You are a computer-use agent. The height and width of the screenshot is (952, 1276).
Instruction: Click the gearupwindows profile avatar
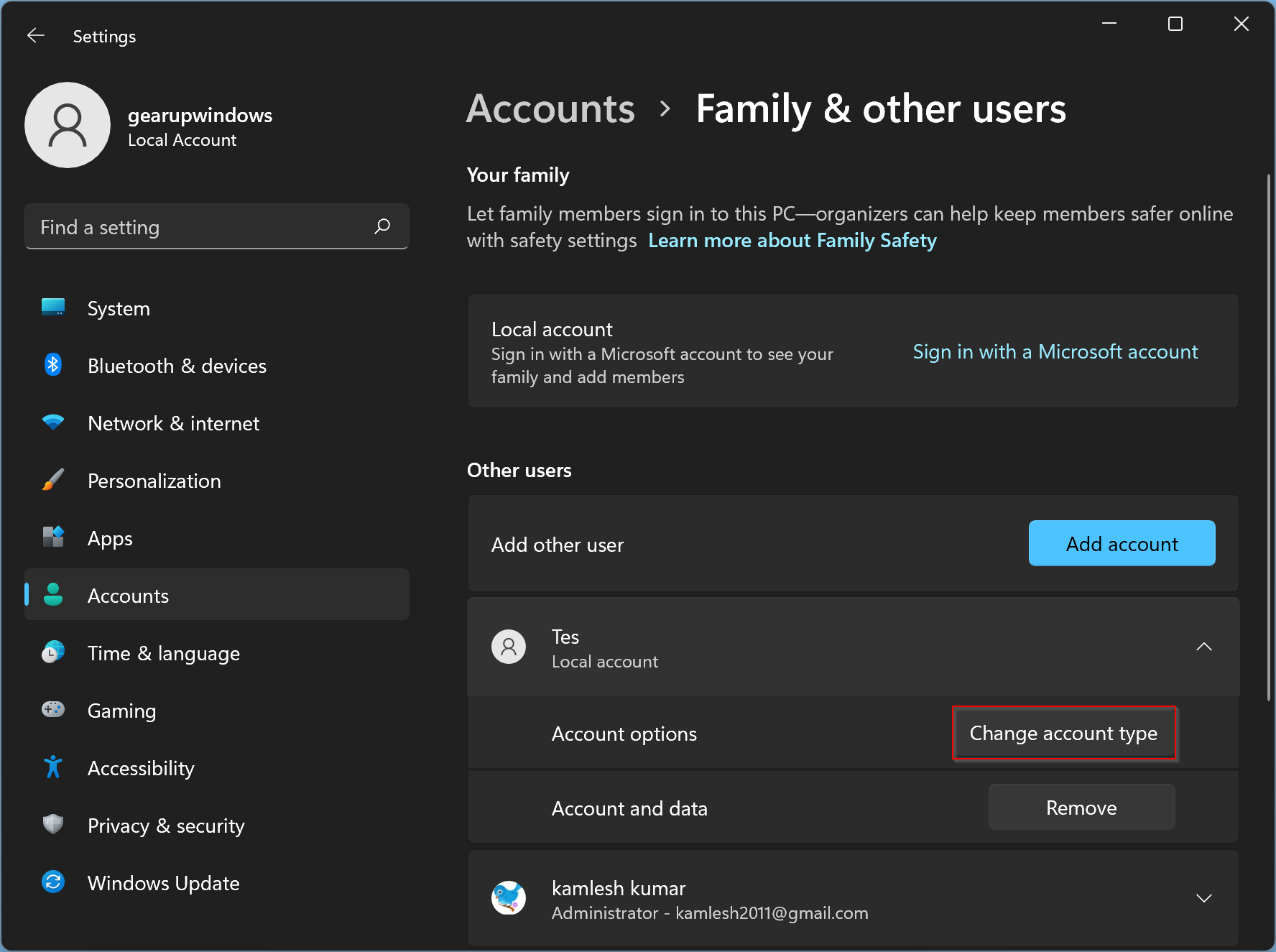click(x=68, y=125)
